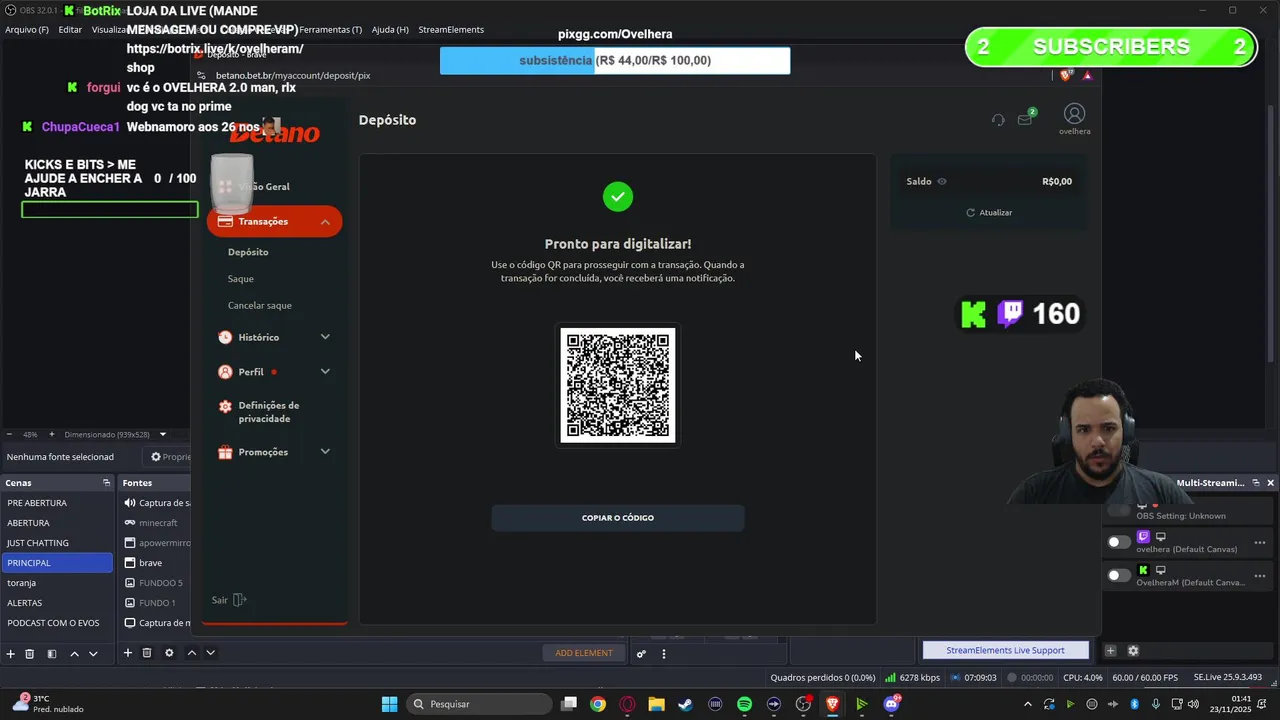Image resolution: width=1280 pixels, height=720 pixels.
Task: Move scene down arrow in Cenas
Action: [93, 653]
